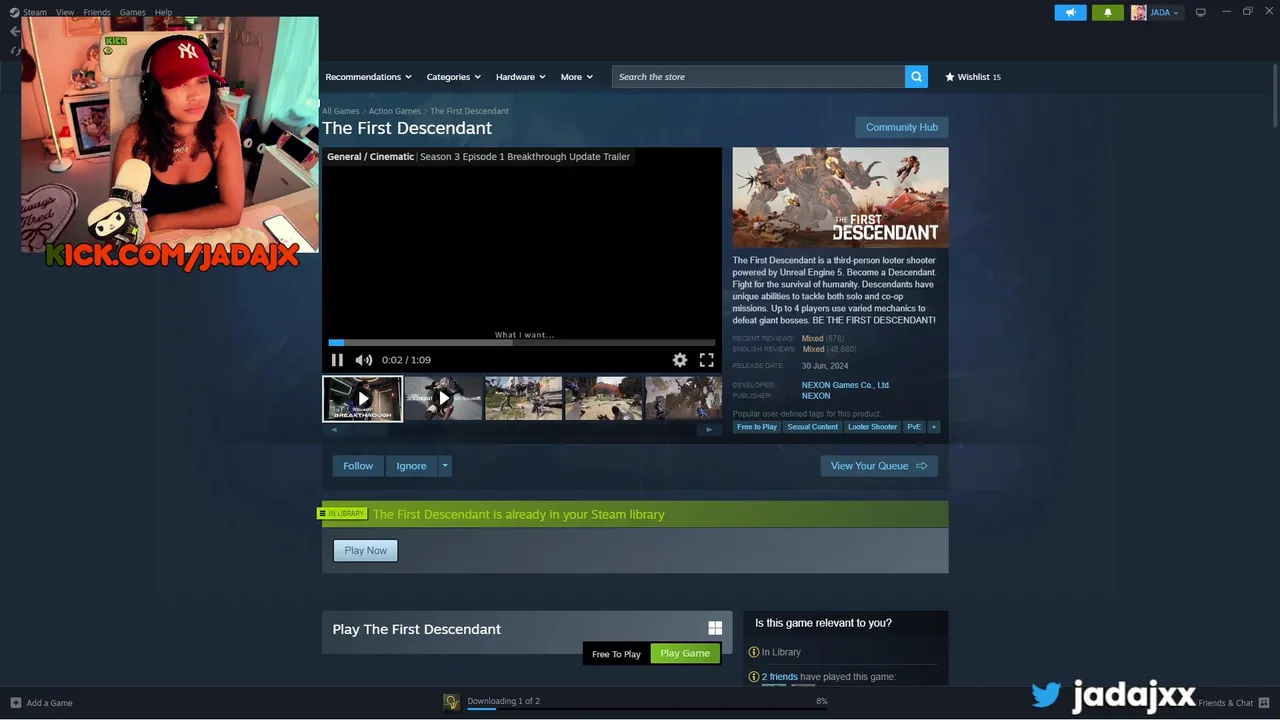1280x720 pixels.
Task: Expand the Recommendations dropdown
Action: click(x=368, y=77)
